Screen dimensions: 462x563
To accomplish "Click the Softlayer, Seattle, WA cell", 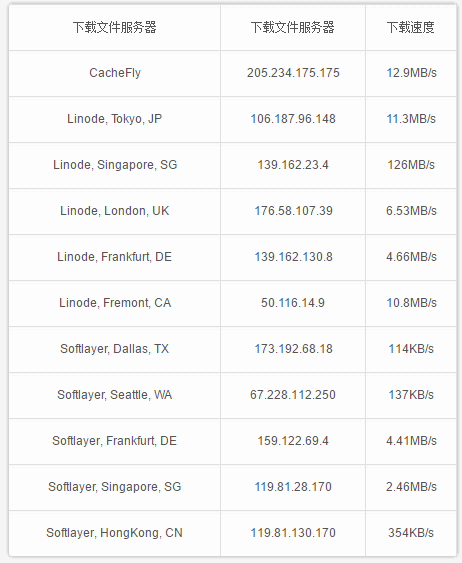I will pyautogui.click(x=115, y=395).
